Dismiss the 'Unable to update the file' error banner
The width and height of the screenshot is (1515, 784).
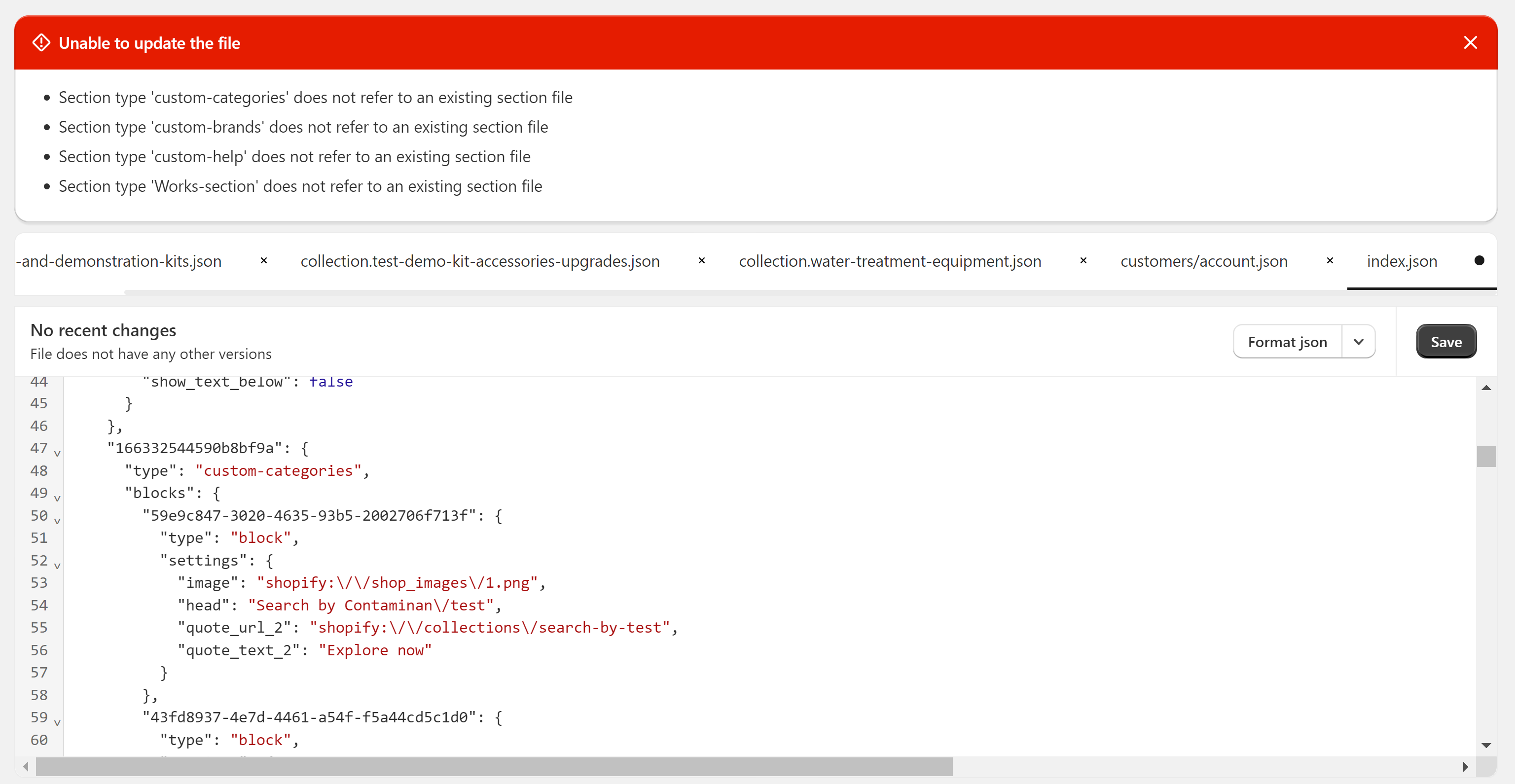click(x=1470, y=43)
